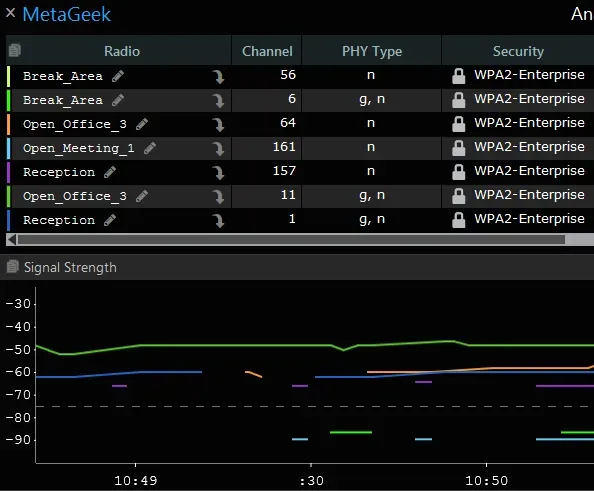This screenshot has width=594, height=491.
Task: Click the lock icon in the channel 157 row
Action: pos(458,172)
